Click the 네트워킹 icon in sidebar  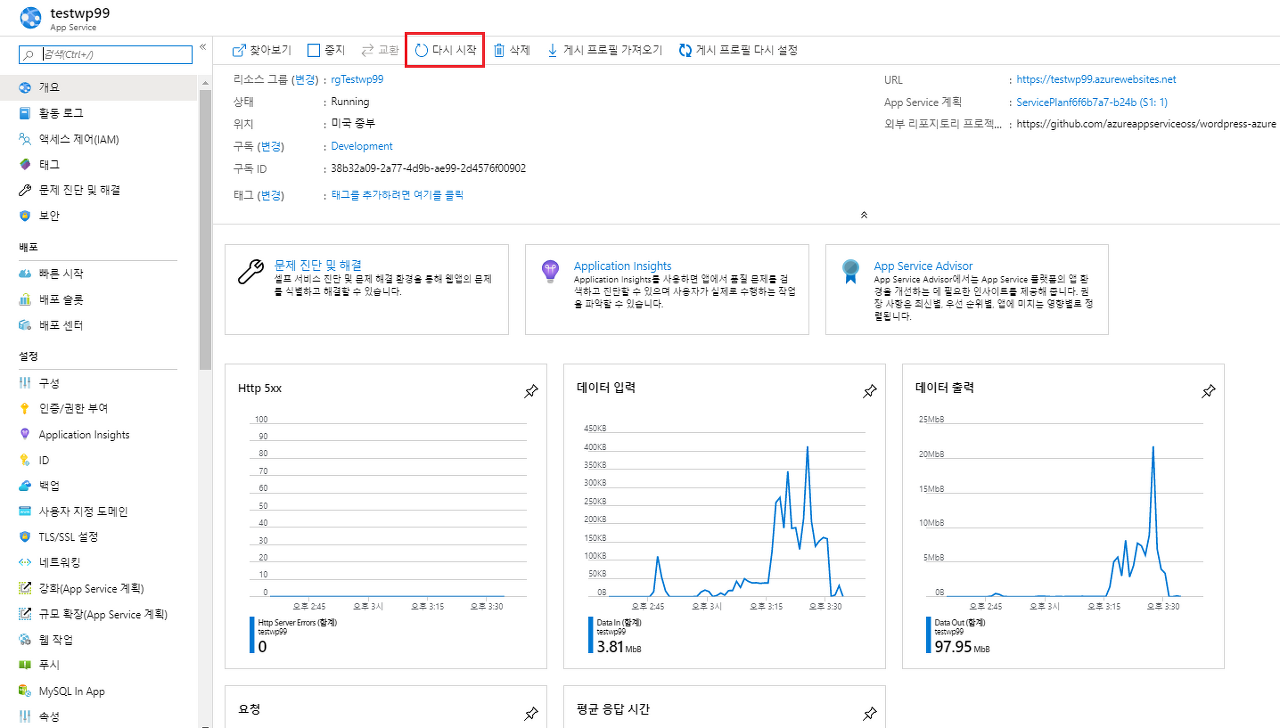click(25, 562)
